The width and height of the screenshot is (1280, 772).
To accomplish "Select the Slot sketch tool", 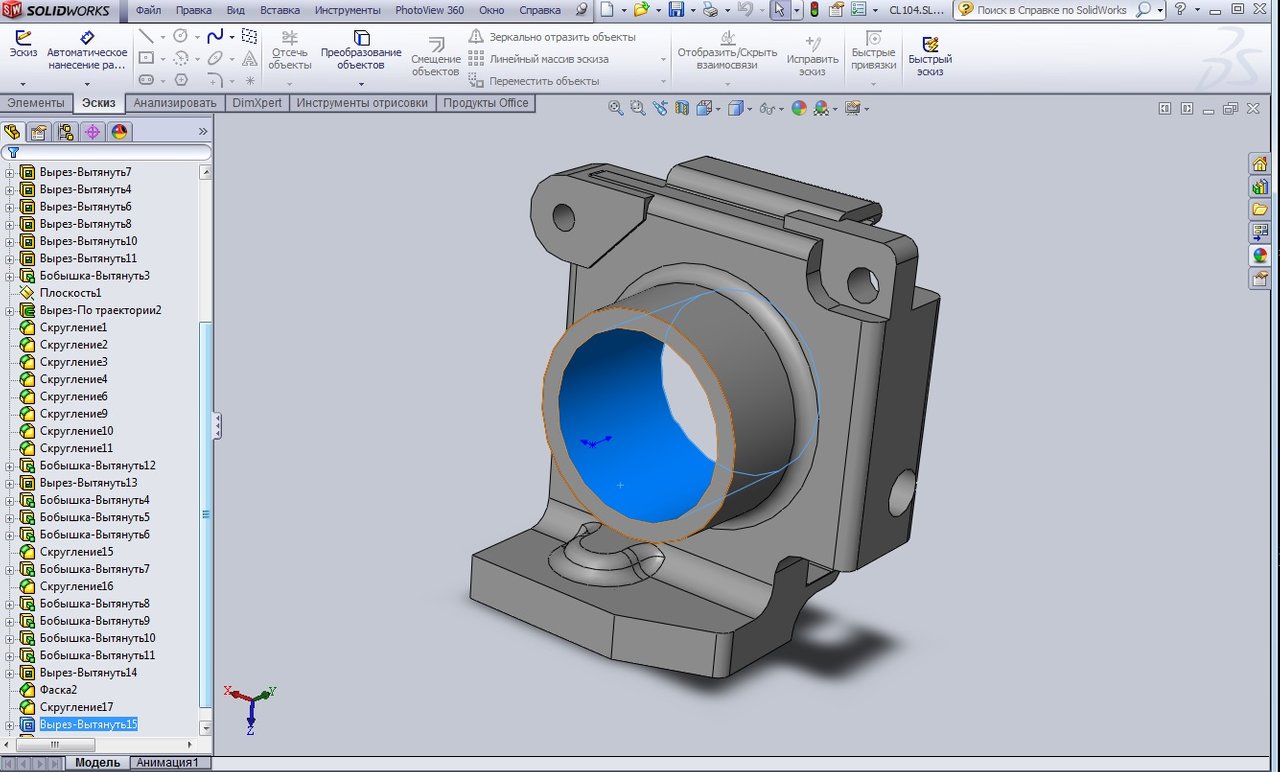I will [146, 80].
